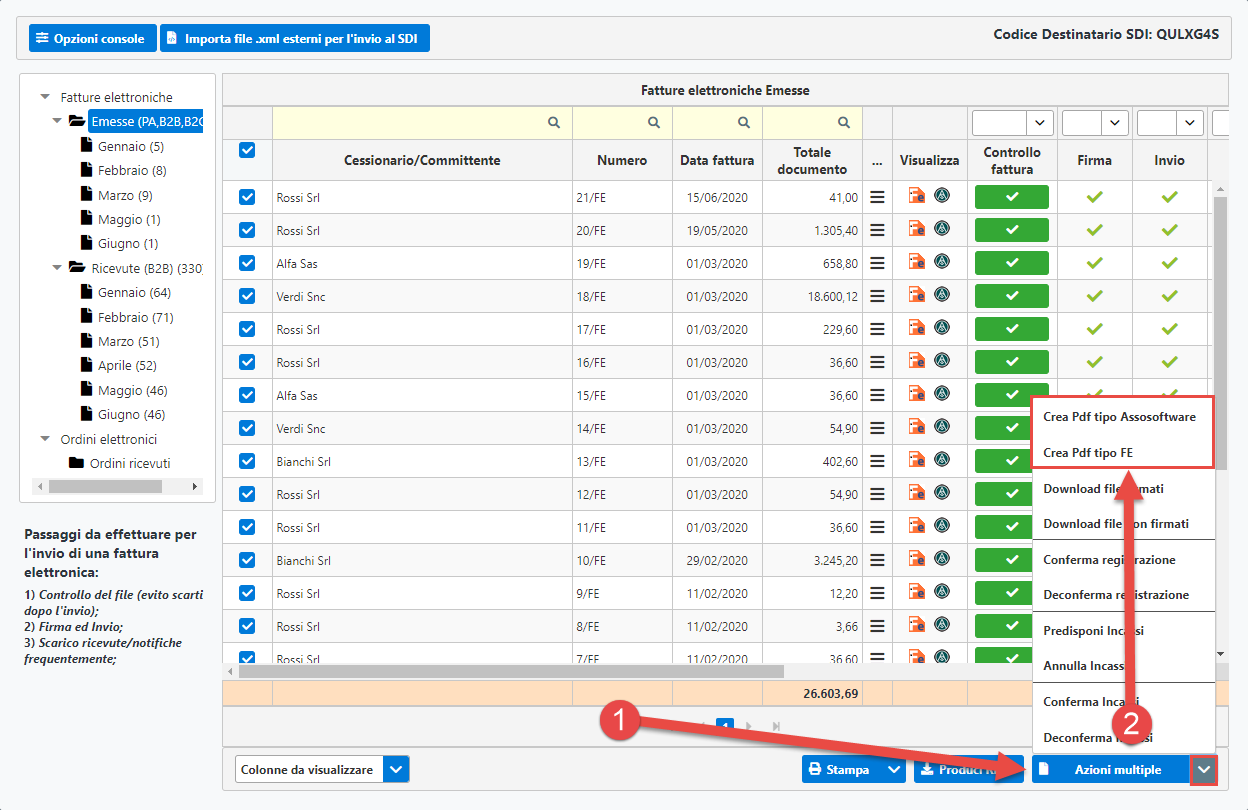This screenshot has width=1248, height=810.
Task: Click green Controllo fattura status for 21/FE
Action: pos(1012,197)
